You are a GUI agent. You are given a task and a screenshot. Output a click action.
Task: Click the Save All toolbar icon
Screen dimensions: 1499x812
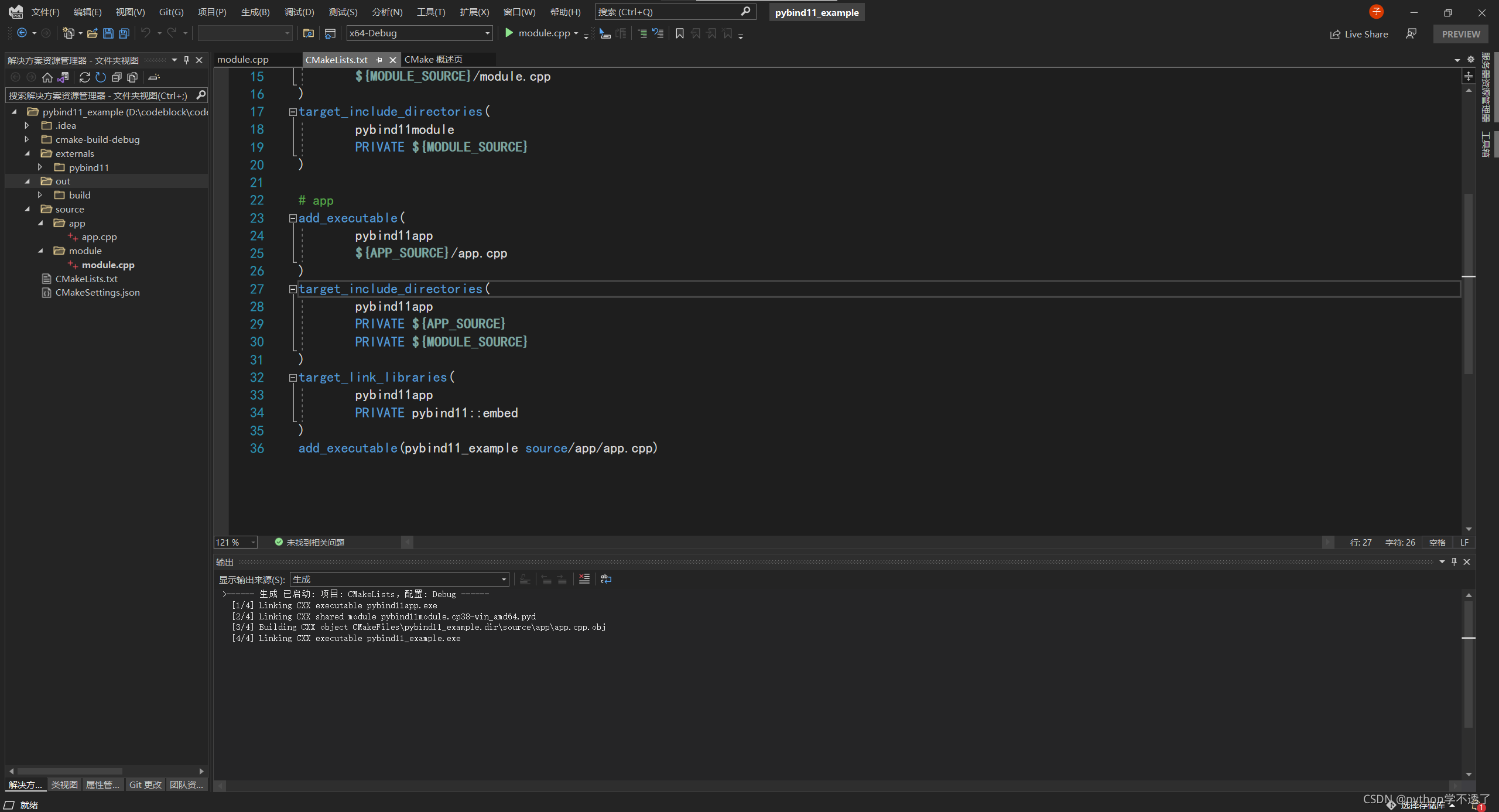124,33
